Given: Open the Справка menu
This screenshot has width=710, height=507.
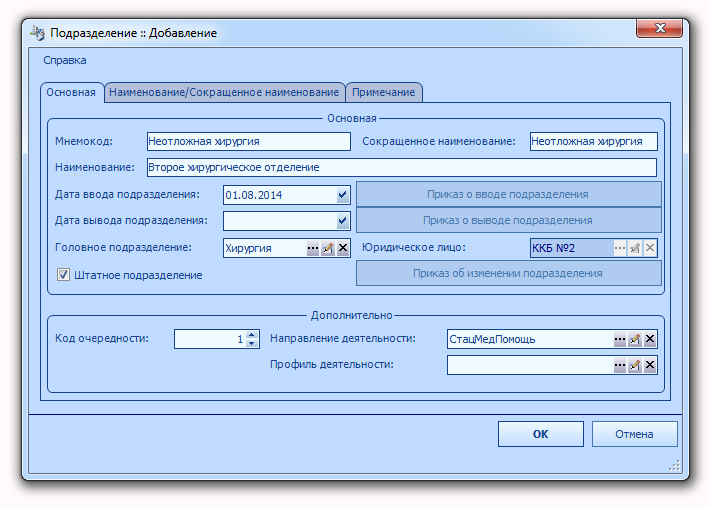Looking at the screenshot, I should click(65, 60).
